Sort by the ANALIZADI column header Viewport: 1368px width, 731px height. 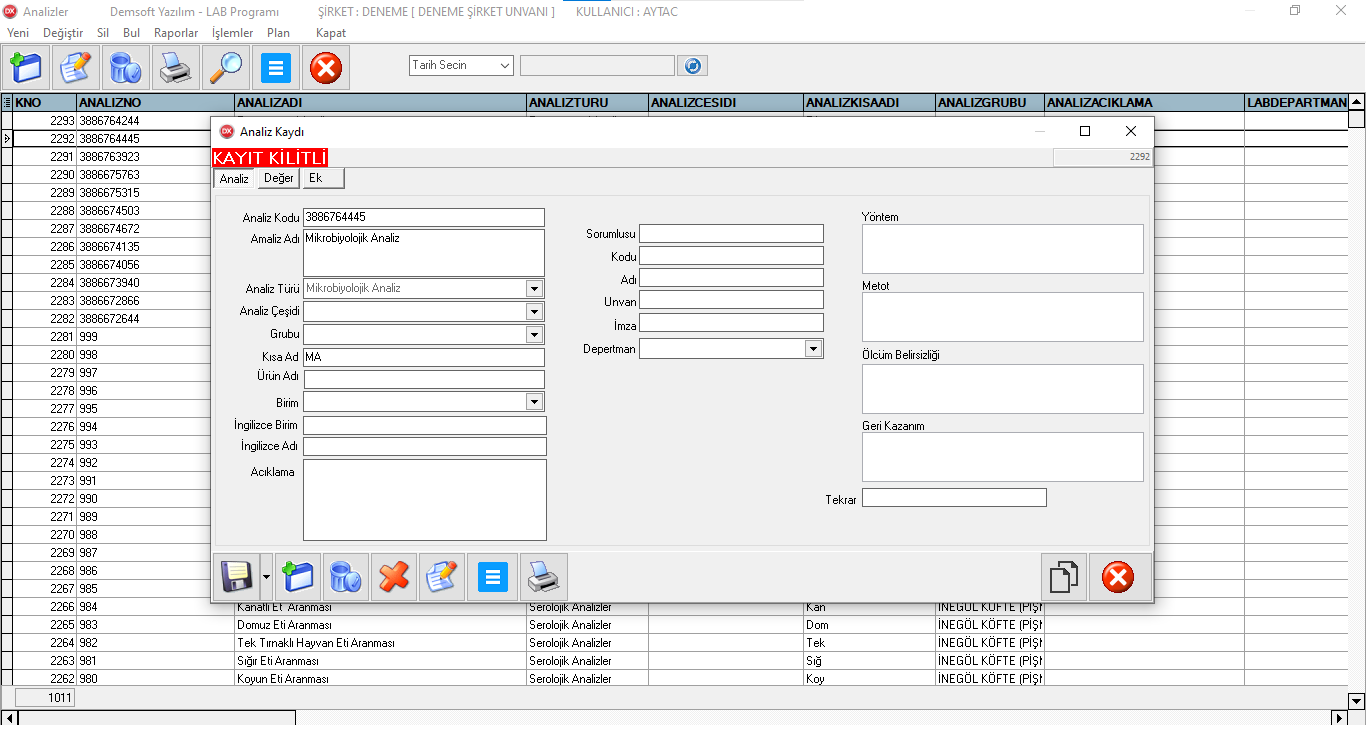(380, 102)
